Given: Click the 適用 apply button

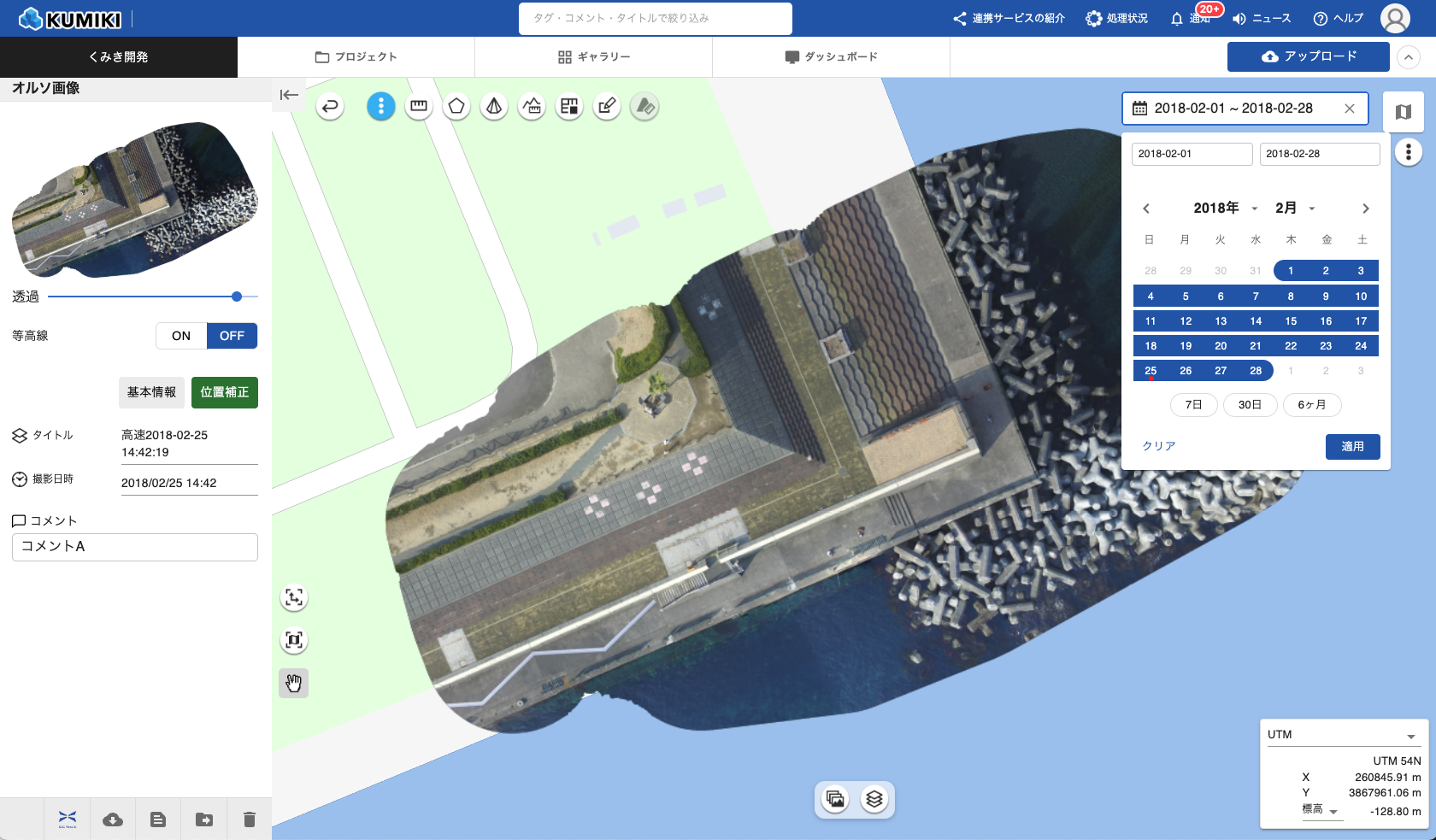Looking at the screenshot, I should (1352, 447).
